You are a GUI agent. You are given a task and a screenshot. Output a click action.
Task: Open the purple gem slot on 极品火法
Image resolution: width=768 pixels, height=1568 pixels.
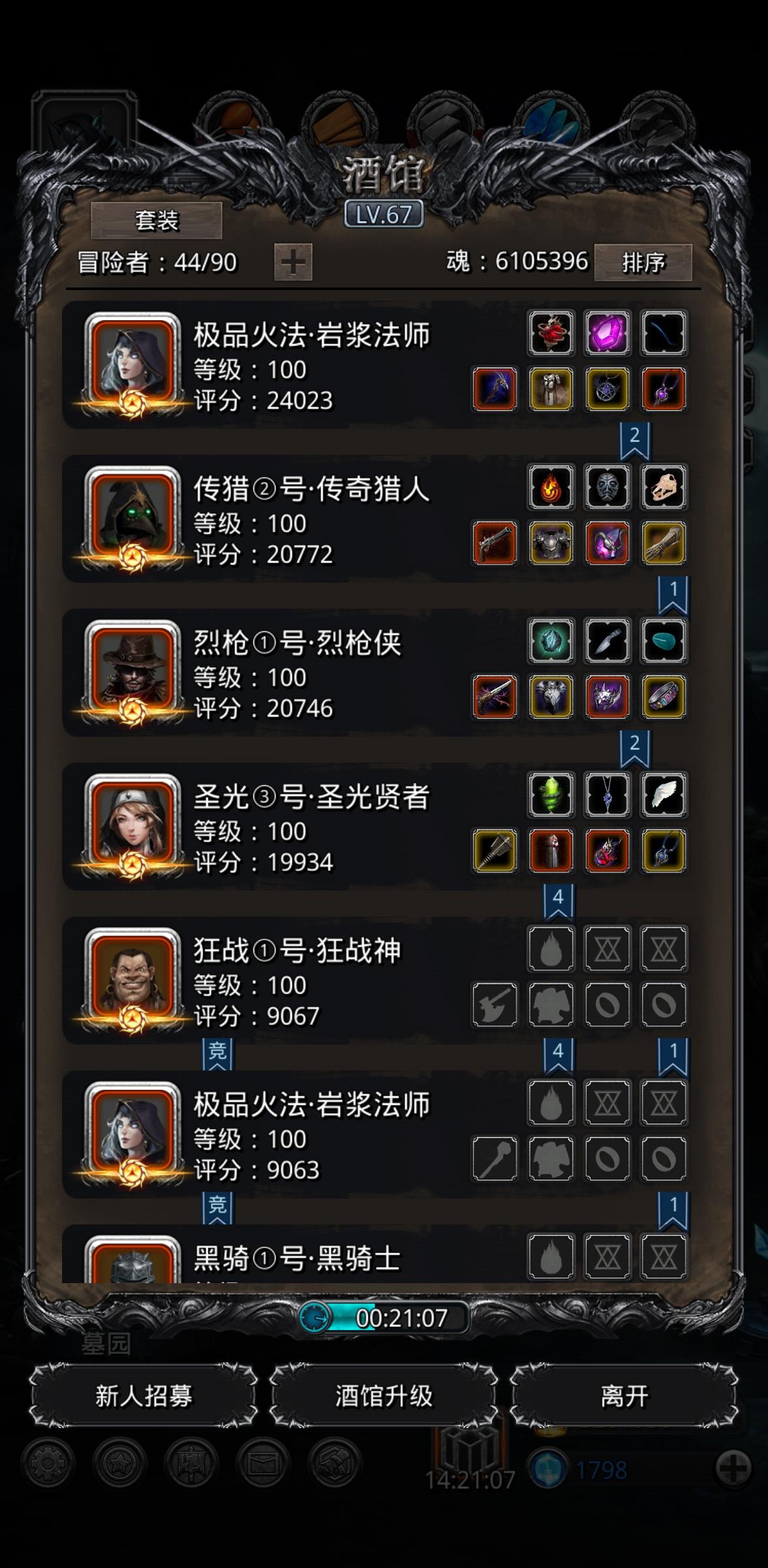coord(607,333)
